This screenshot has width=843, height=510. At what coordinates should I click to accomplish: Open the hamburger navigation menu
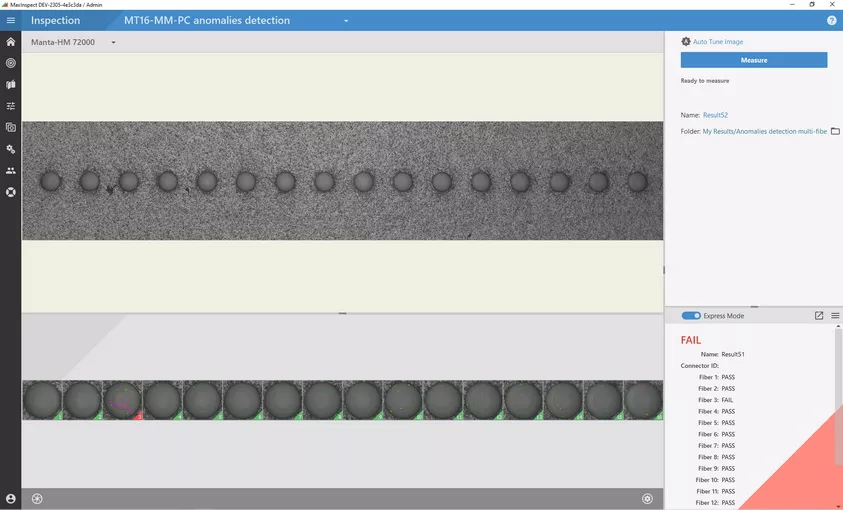pyautogui.click(x=10, y=20)
